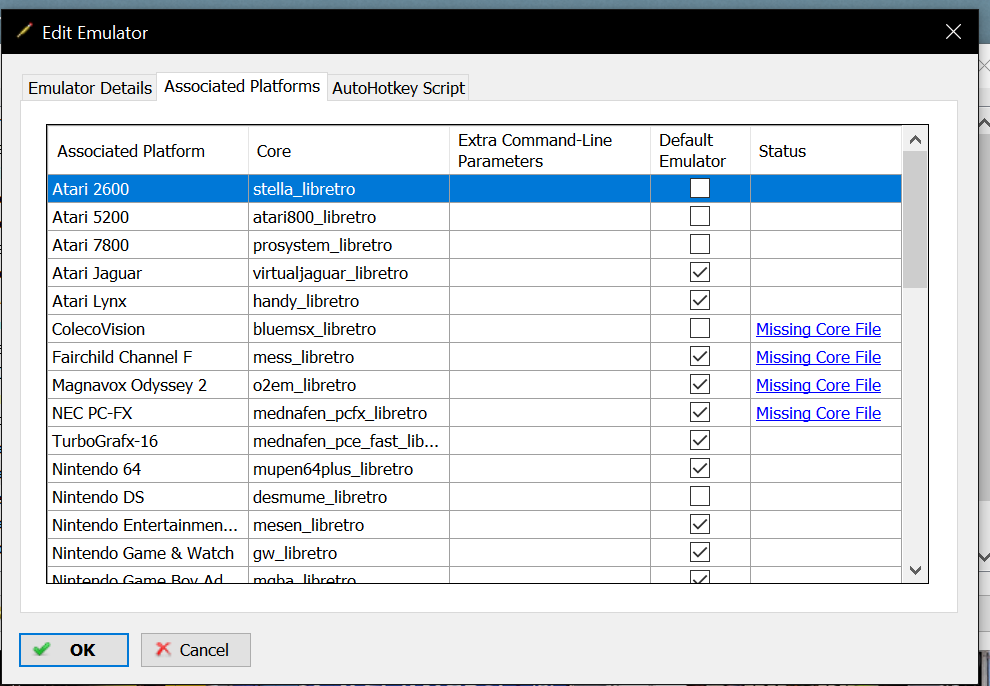Uncheck NEC PC-FX default emulator box

[700, 412]
